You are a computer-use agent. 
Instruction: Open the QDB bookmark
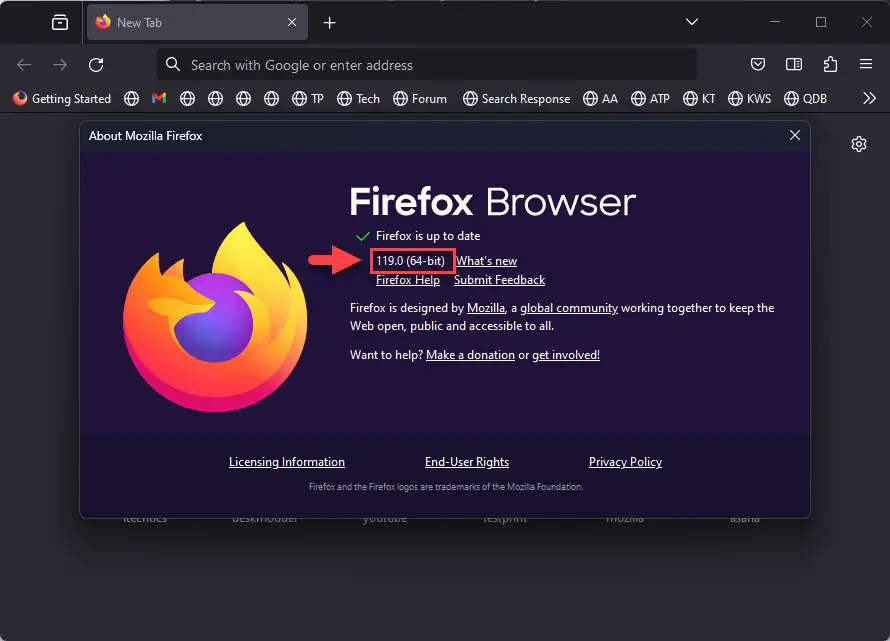click(805, 99)
